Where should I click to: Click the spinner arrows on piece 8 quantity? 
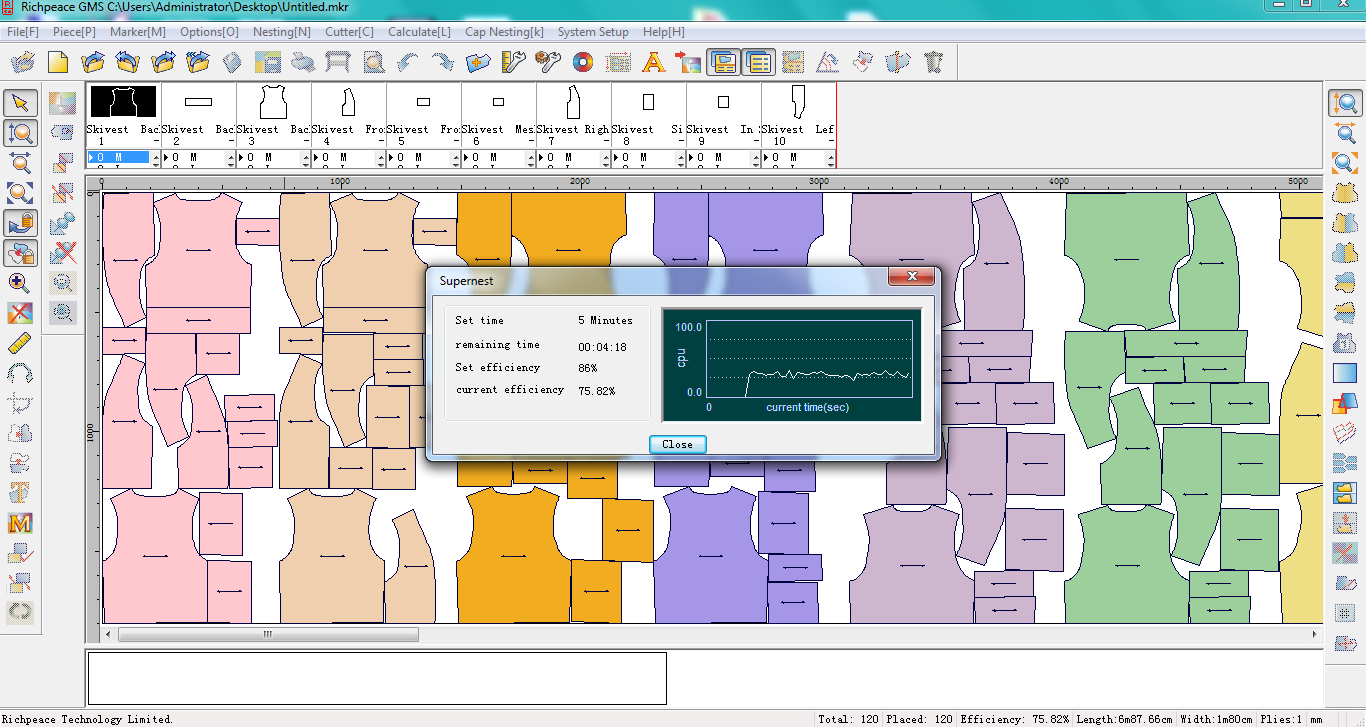pyautogui.click(x=680, y=158)
